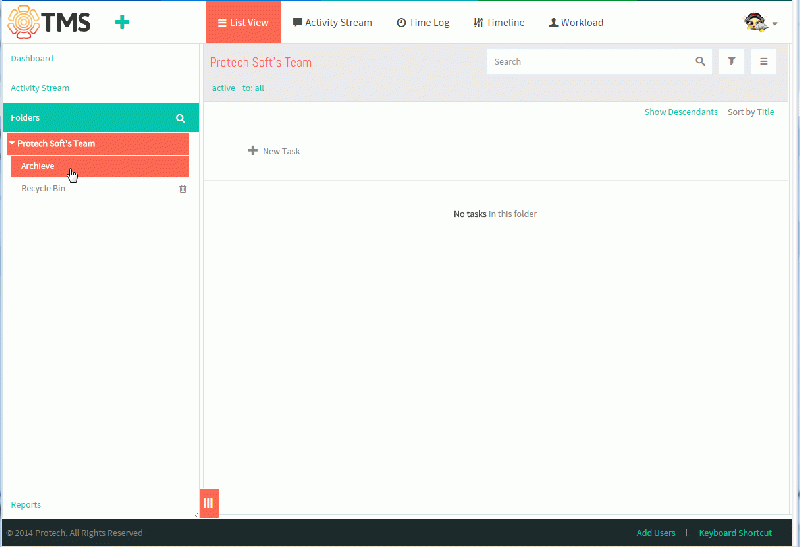The height and width of the screenshot is (547, 800).
Task: Go to Dashboard in sidebar
Action: click(32, 58)
